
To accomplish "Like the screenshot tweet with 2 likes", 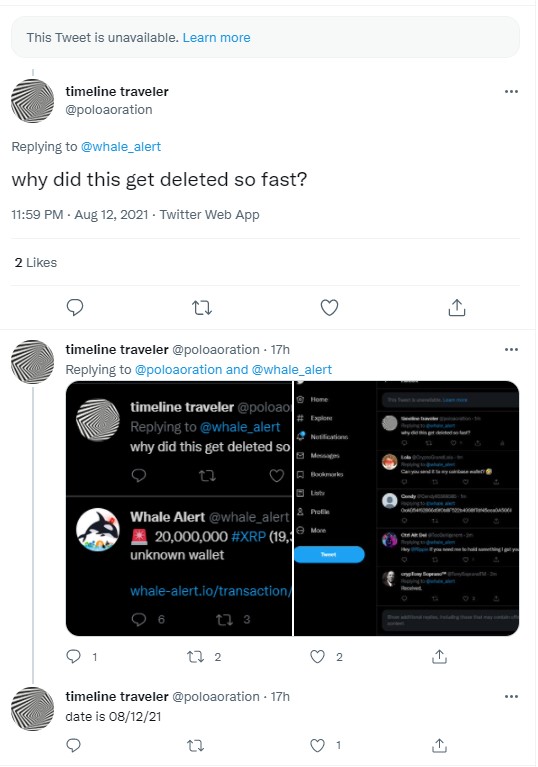I will pyautogui.click(x=326, y=656).
